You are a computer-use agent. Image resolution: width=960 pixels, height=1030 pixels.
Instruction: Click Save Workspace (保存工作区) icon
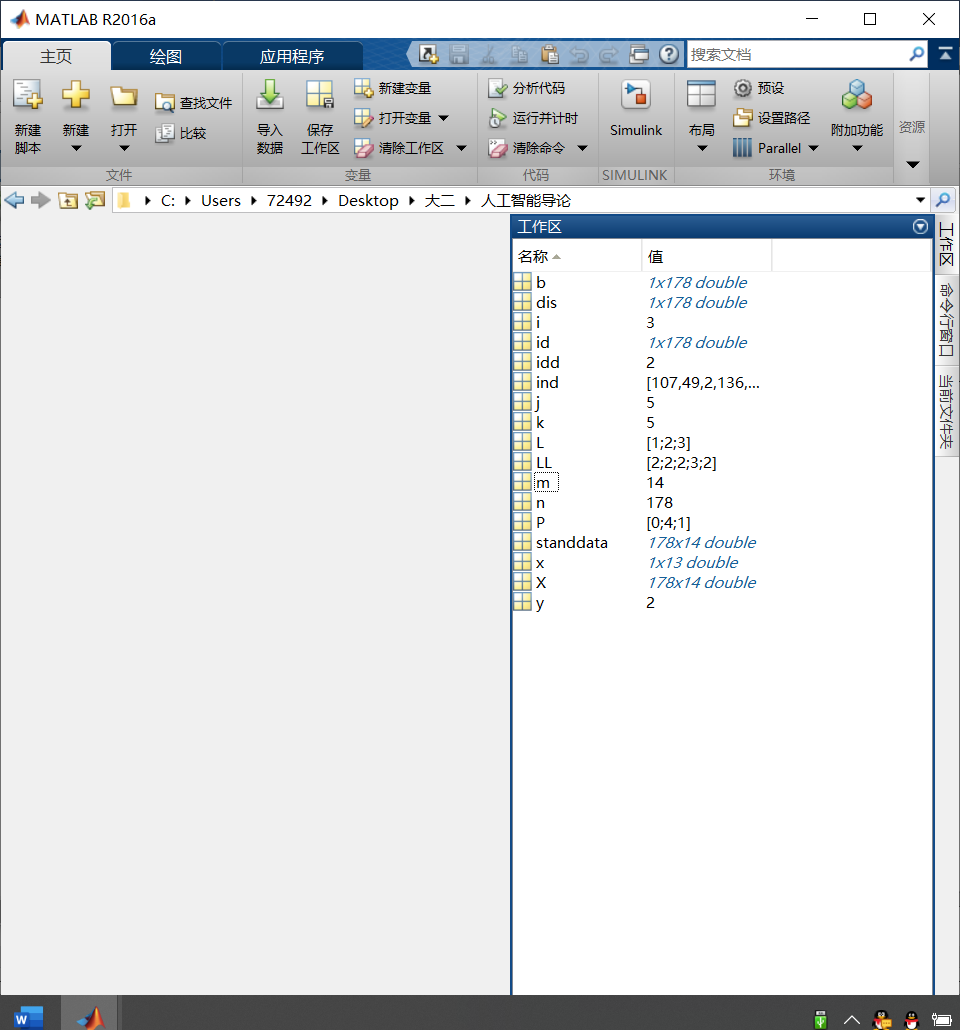point(320,95)
